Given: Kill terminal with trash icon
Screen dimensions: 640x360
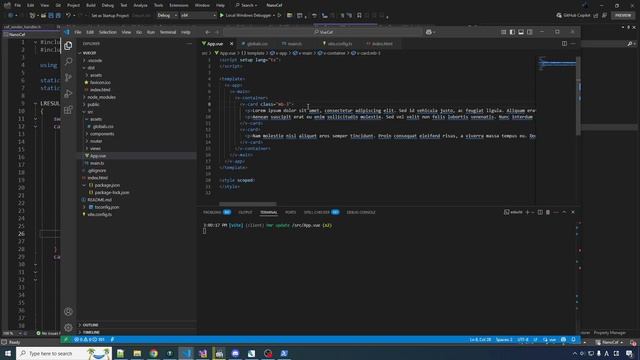Looking at the screenshot, I should (x=548, y=212).
